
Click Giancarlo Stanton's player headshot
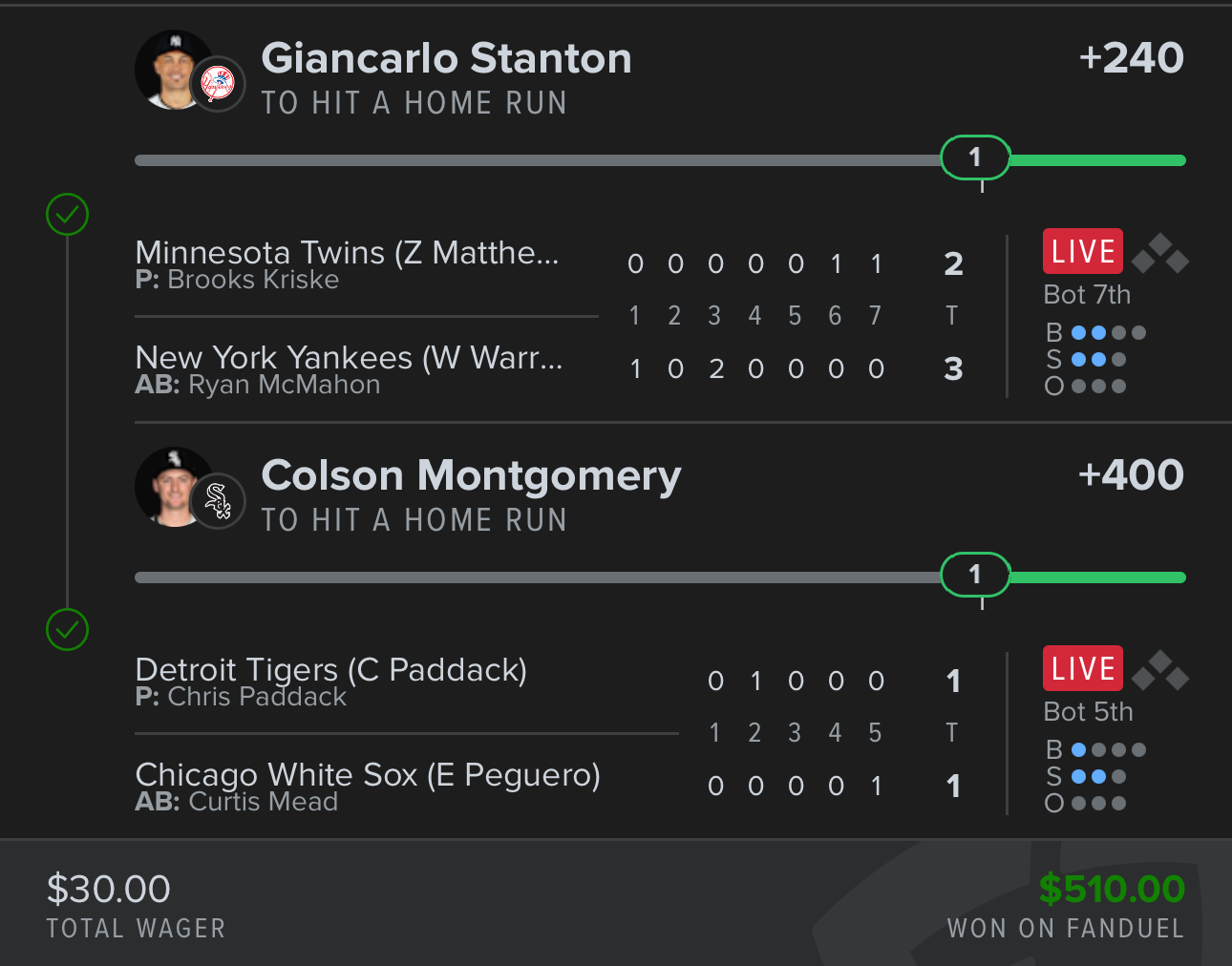click(170, 69)
